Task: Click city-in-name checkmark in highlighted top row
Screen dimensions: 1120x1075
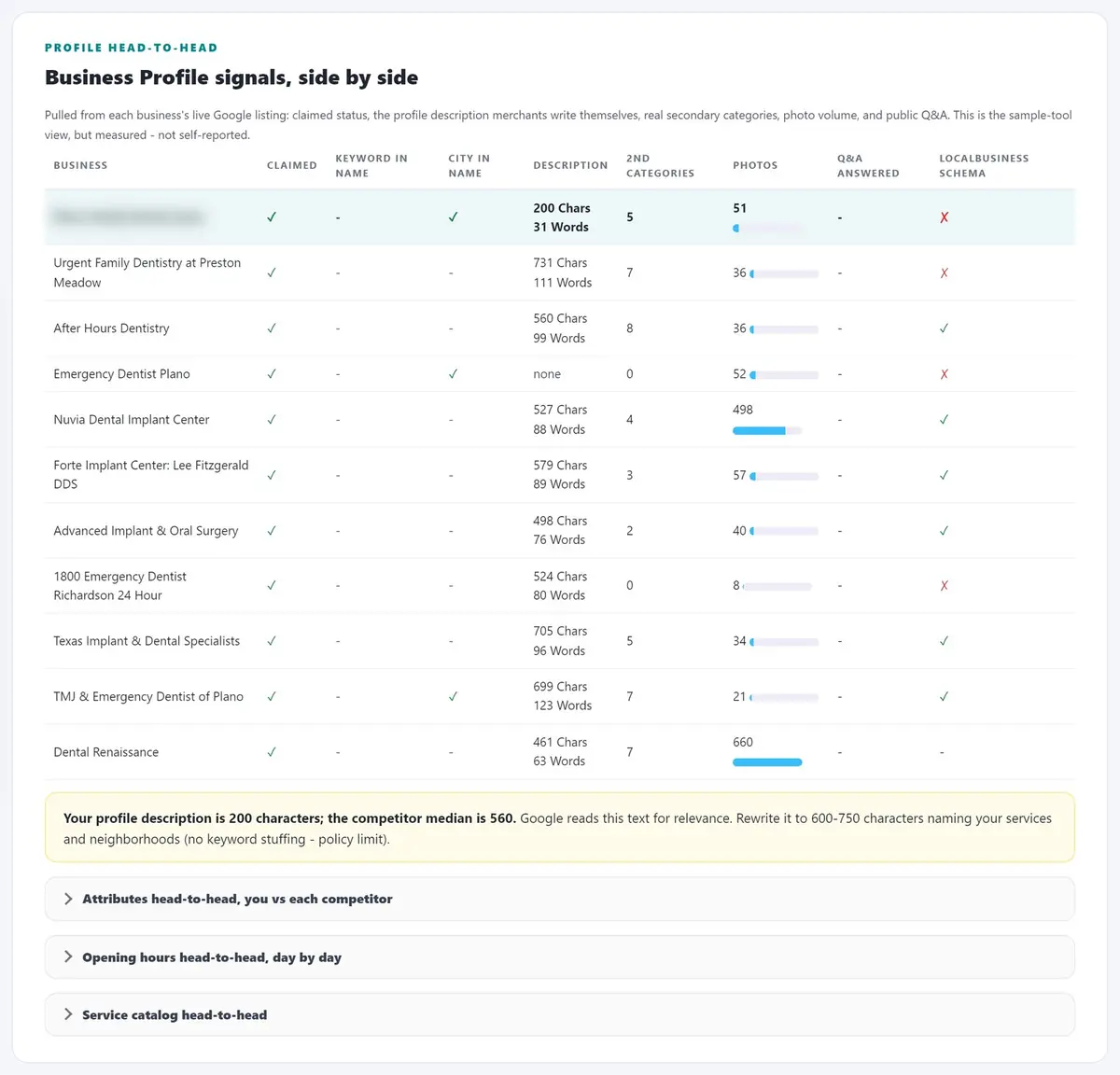Action: tap(453, 217)
